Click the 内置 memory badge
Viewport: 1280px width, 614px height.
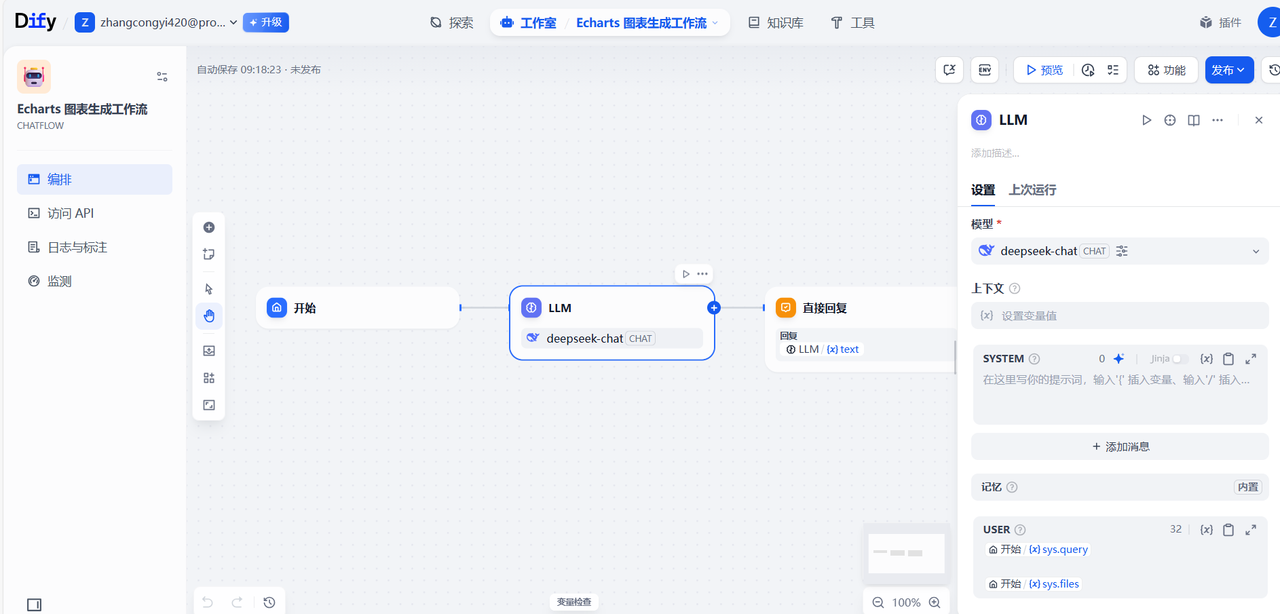click(1248, 487)
